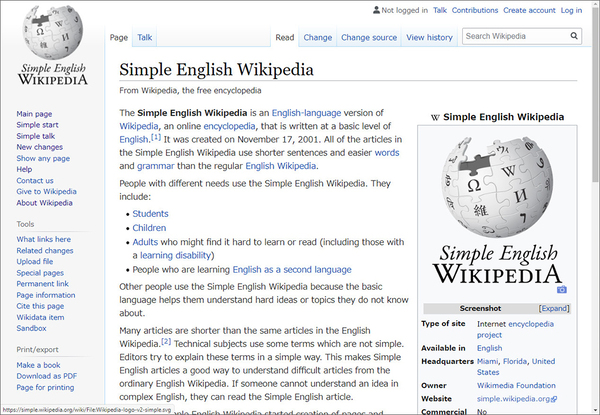Click the camera icon below infobox logo
This screenshot has height=415, width=600.
pos(561,290)
